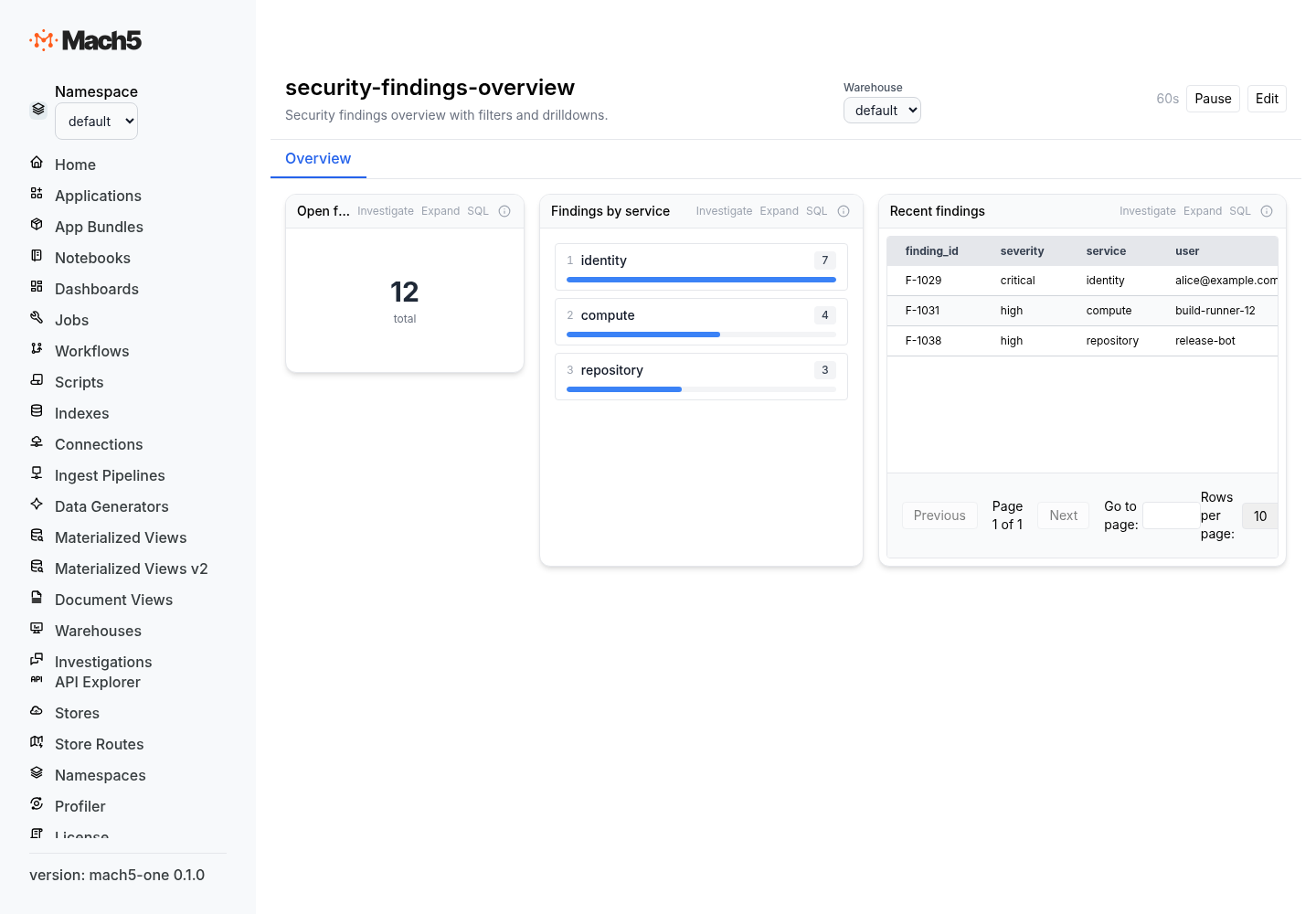Open the rows per page selector
1316x914 pixels.
point(1260,515)
